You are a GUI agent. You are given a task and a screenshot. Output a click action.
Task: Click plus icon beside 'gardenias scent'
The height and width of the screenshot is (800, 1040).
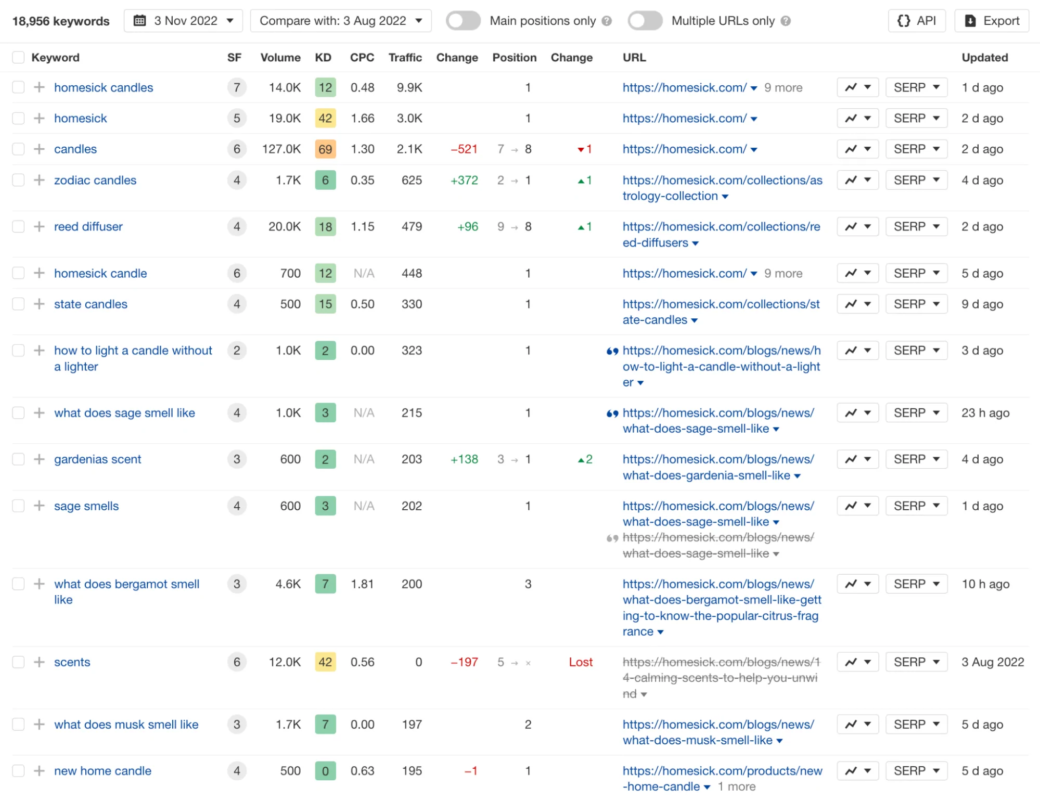click(39, 459)
